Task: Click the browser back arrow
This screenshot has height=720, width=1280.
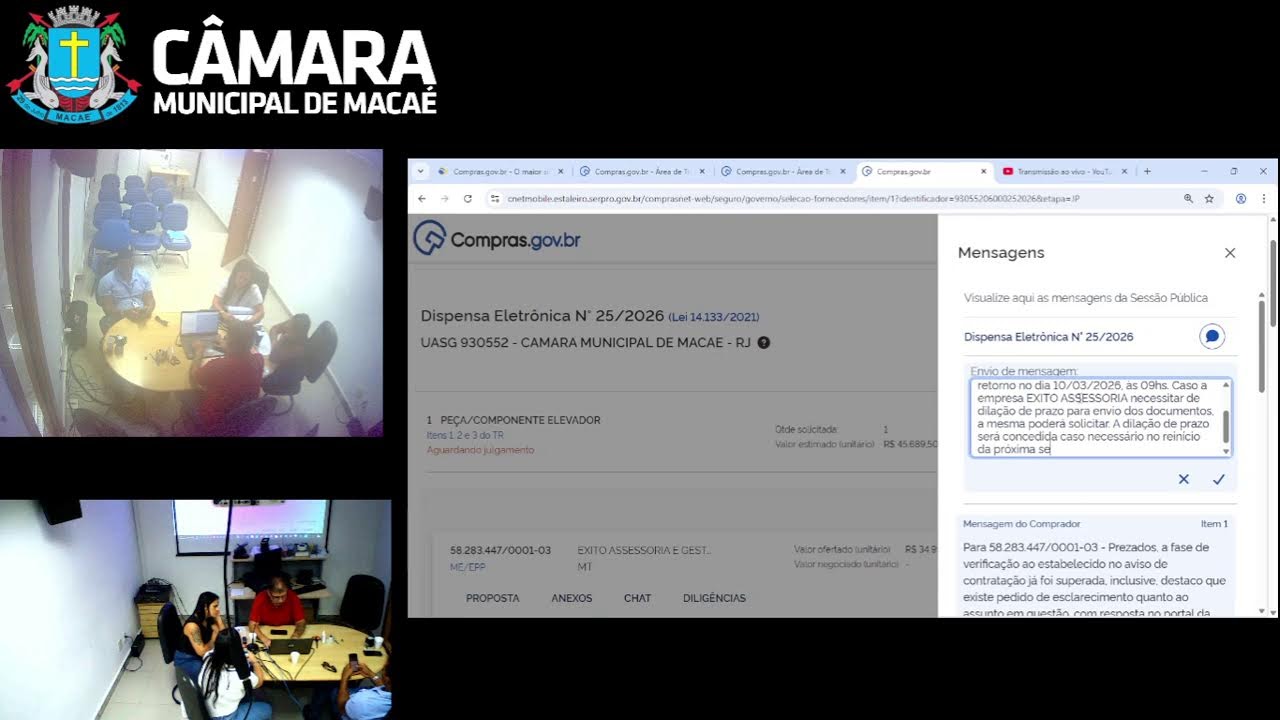Action: 422,199
